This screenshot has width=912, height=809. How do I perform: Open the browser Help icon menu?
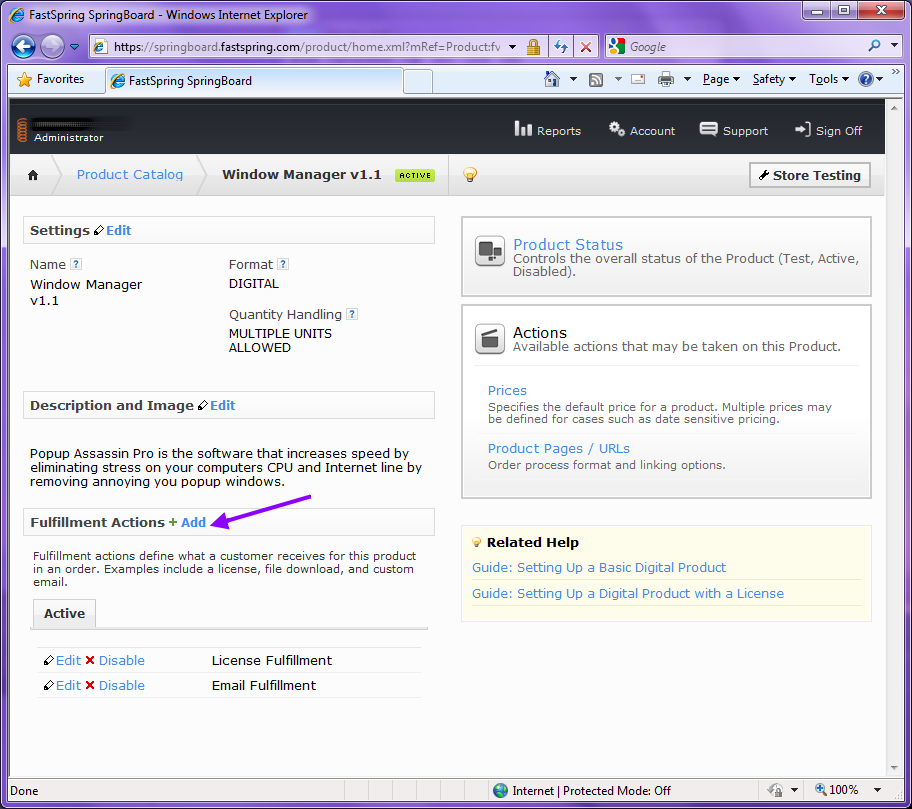(870, 79)
